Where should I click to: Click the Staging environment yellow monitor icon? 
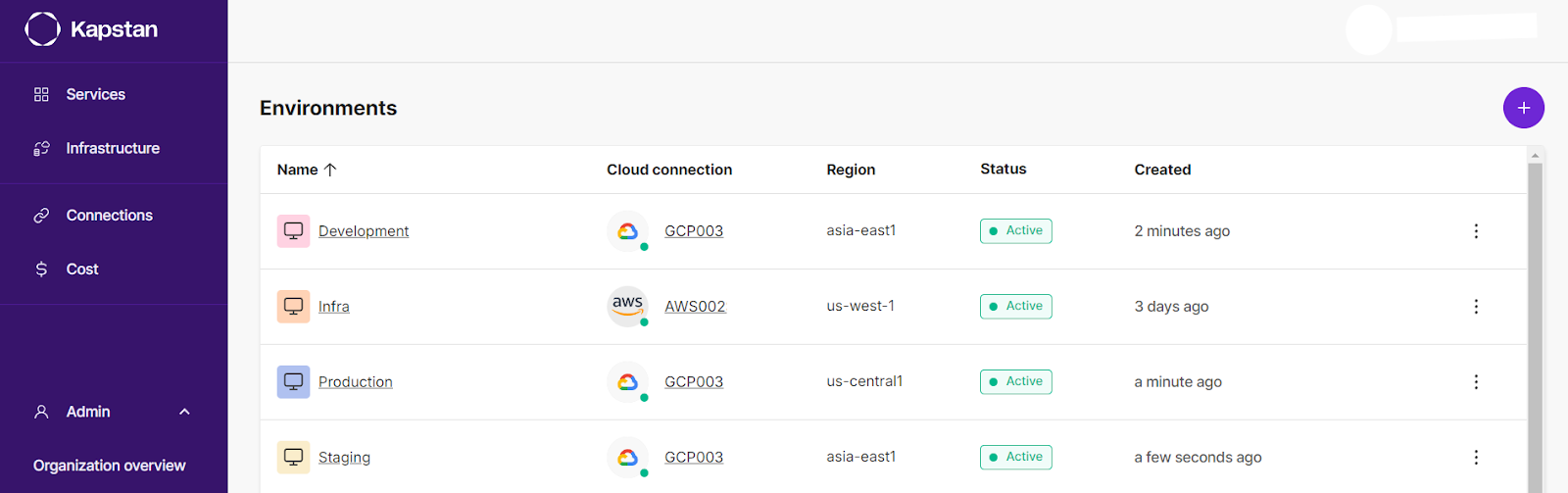[293, 458]
